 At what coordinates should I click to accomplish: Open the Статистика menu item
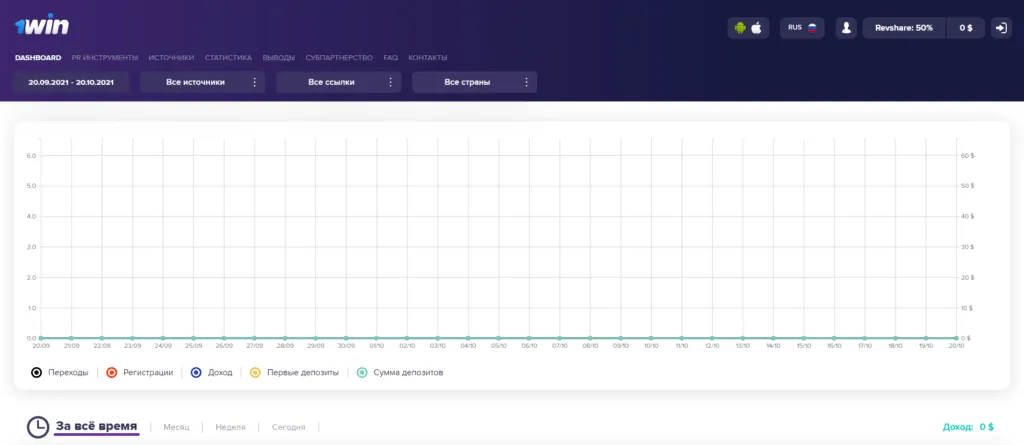(x=228, y=58)
